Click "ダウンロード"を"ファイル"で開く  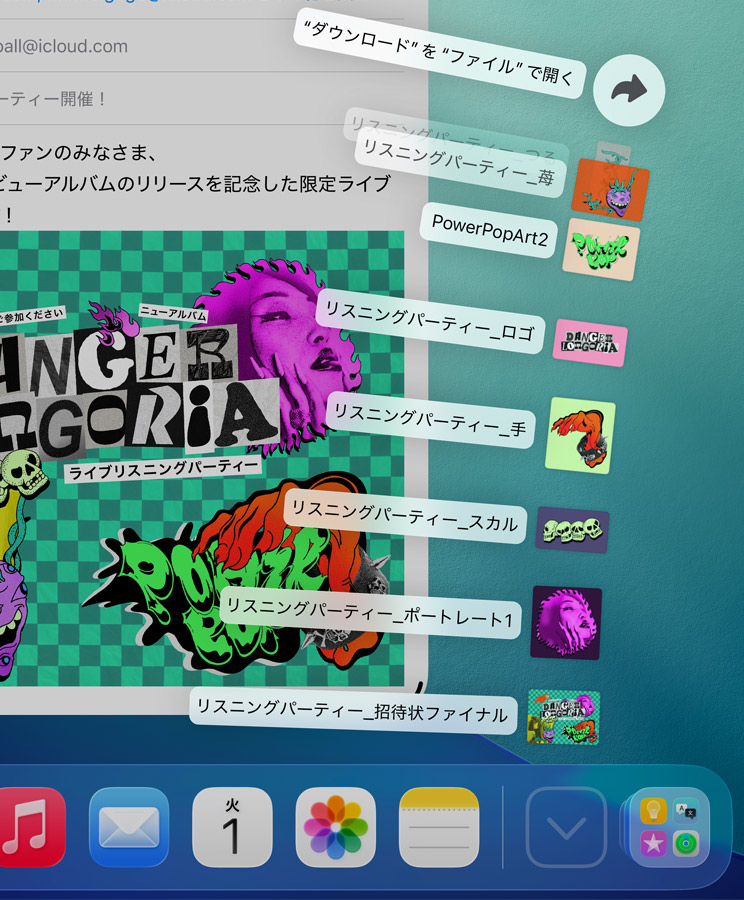point(438,58)
